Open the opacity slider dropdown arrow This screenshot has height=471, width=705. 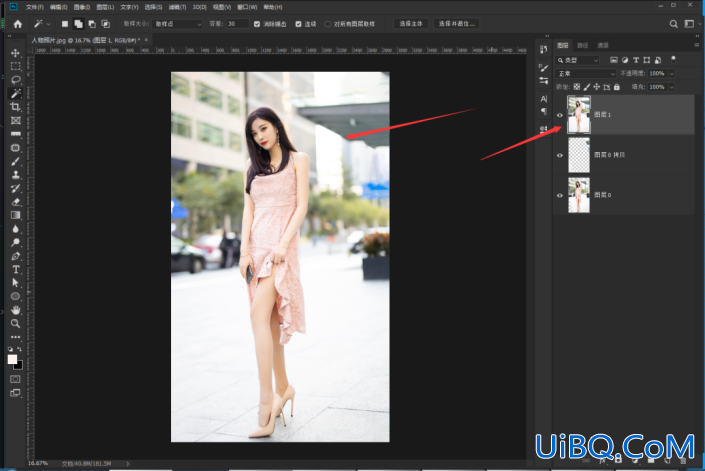click(x=672, y=73)
